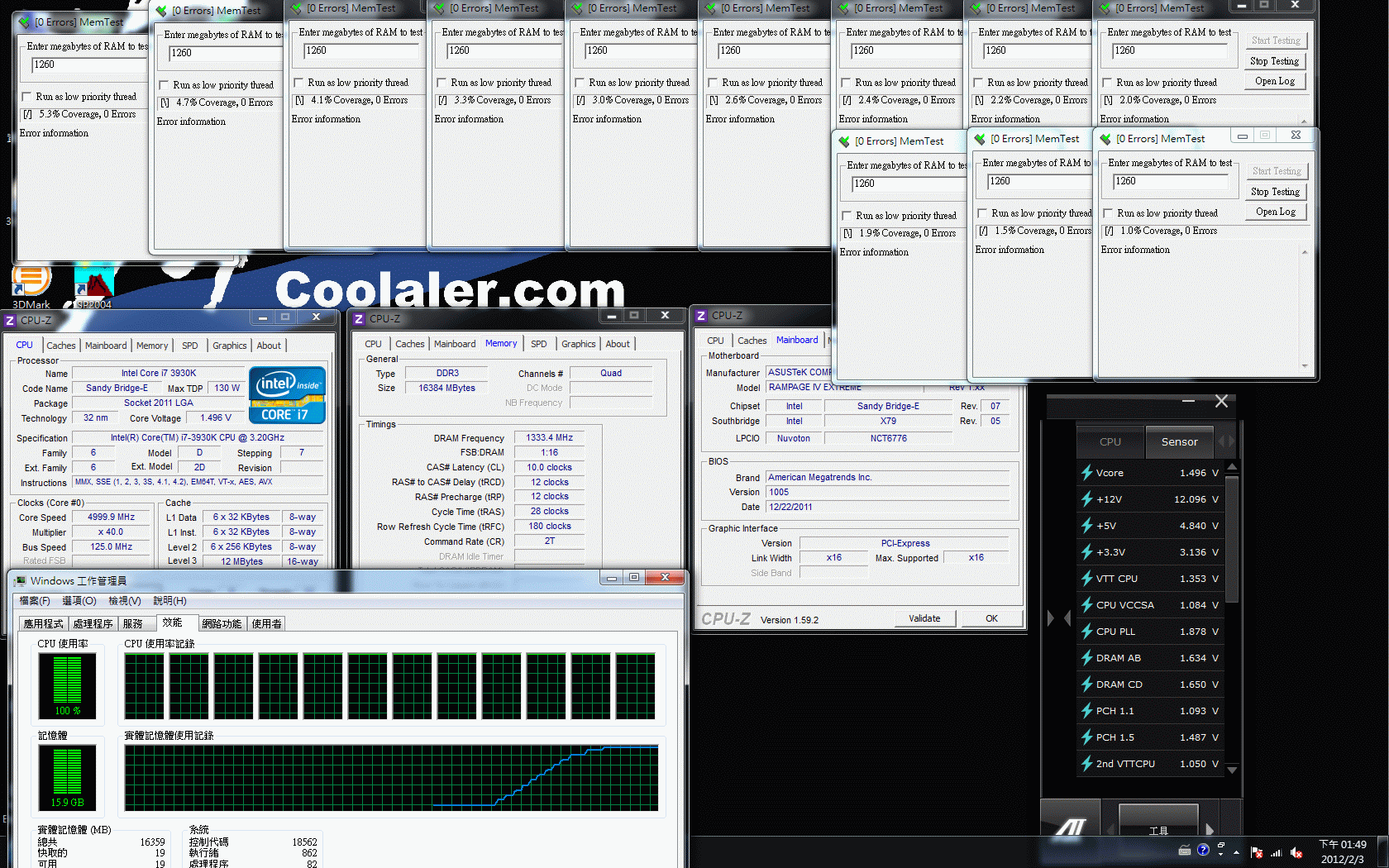The image size is (1389, 868).
Task: Click Open Log in the 2.0% Coverage MemTest
Action: pyautogui.click(x=1274, y=82)
